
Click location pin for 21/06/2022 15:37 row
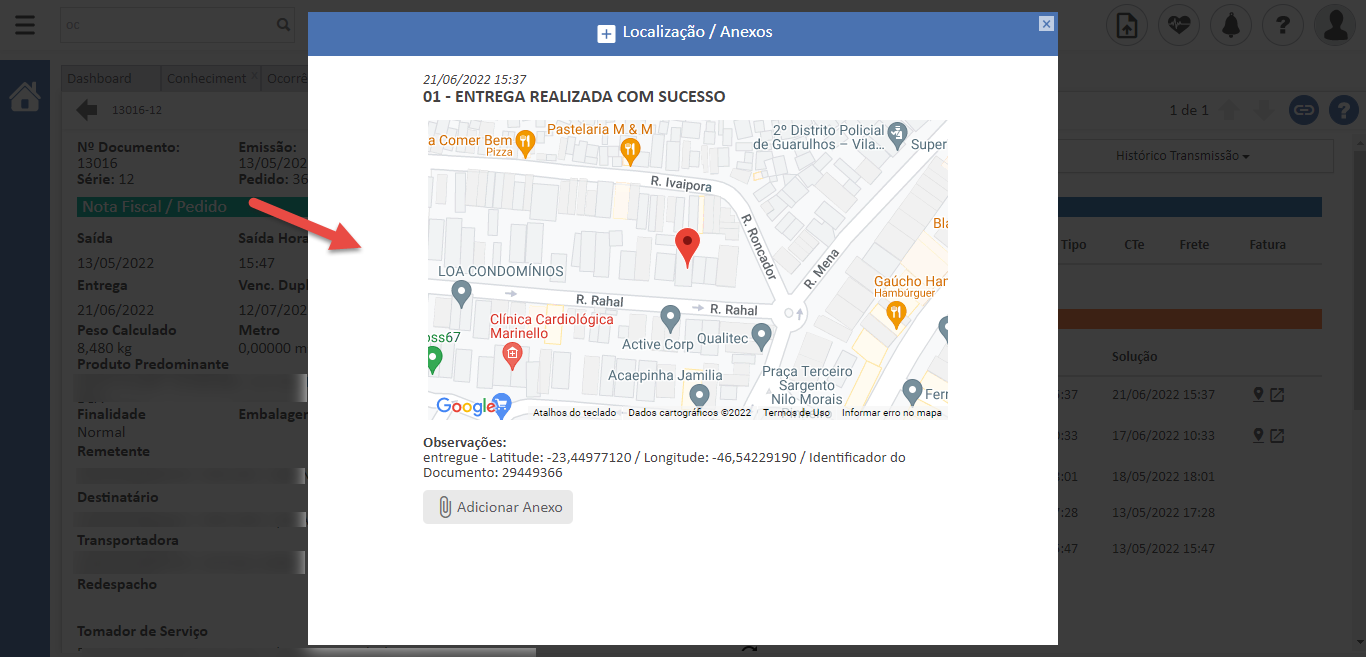pyautogui.click(x=1259, y=395)
